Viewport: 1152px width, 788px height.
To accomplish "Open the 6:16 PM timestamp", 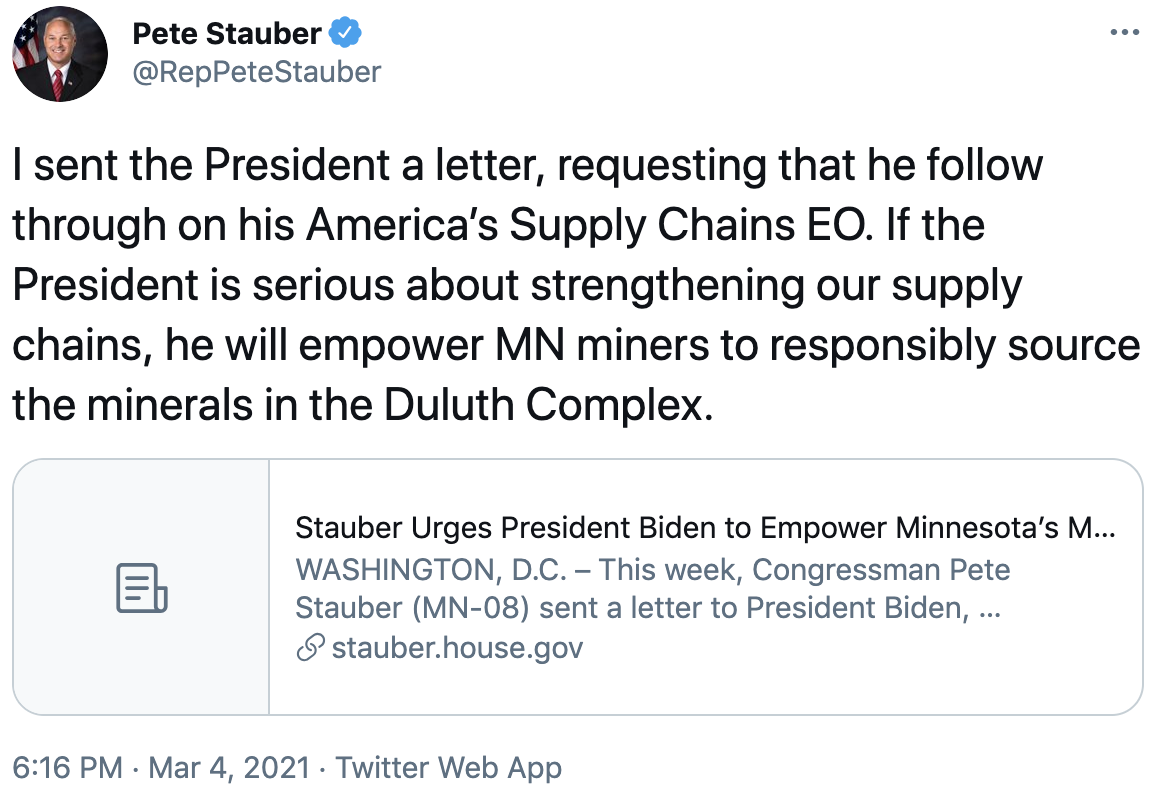I will 68,768.
